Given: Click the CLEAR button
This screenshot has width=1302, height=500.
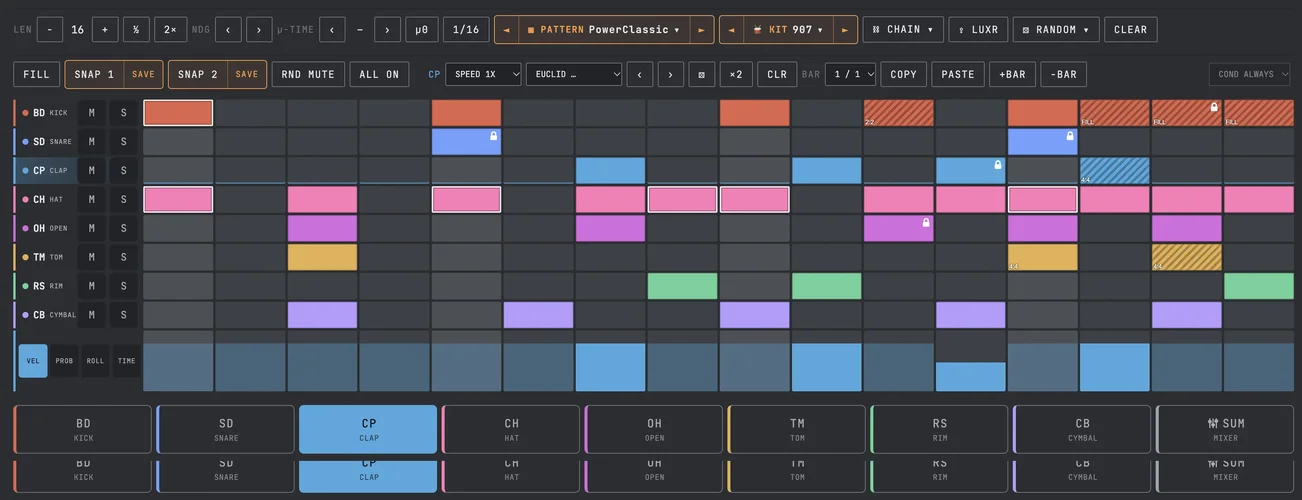Looking at the screenshot, I should pos(1131,29).
